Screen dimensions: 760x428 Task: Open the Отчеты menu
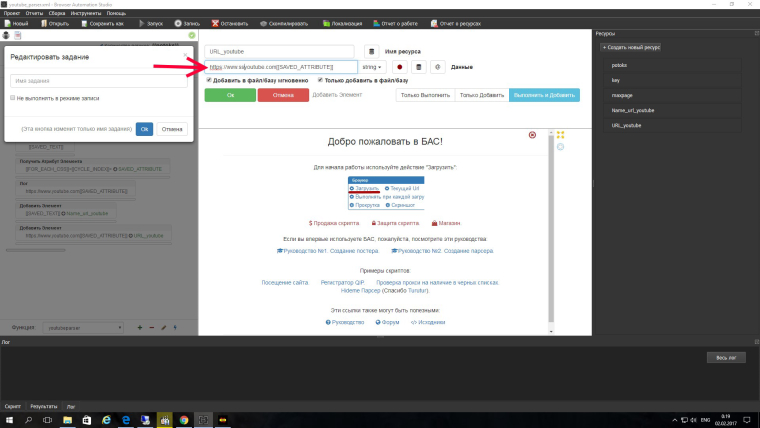pyautogui.click(x=34, y=13)
